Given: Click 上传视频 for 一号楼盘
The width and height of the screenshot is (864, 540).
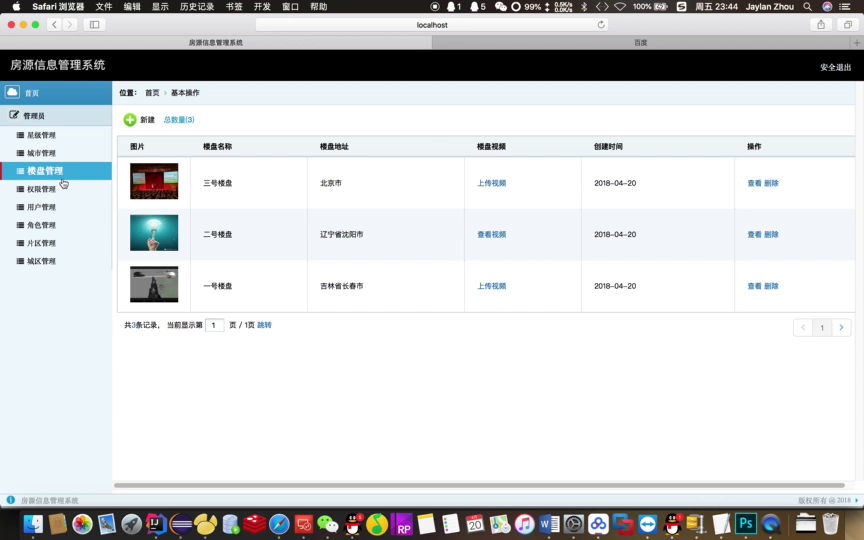Looking at the screenshot, I should coord(492,286).
